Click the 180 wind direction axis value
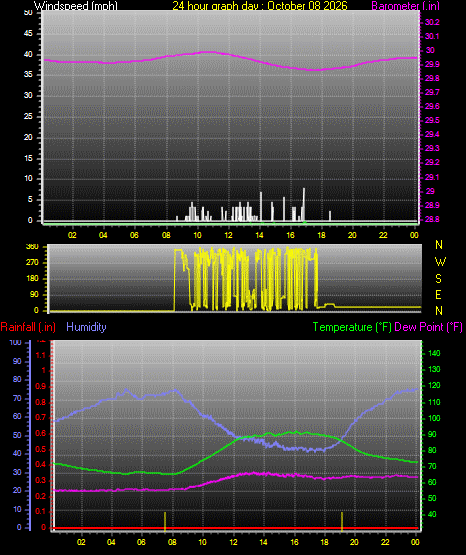This screenshot has width=466, height=555. click(32, 279)
